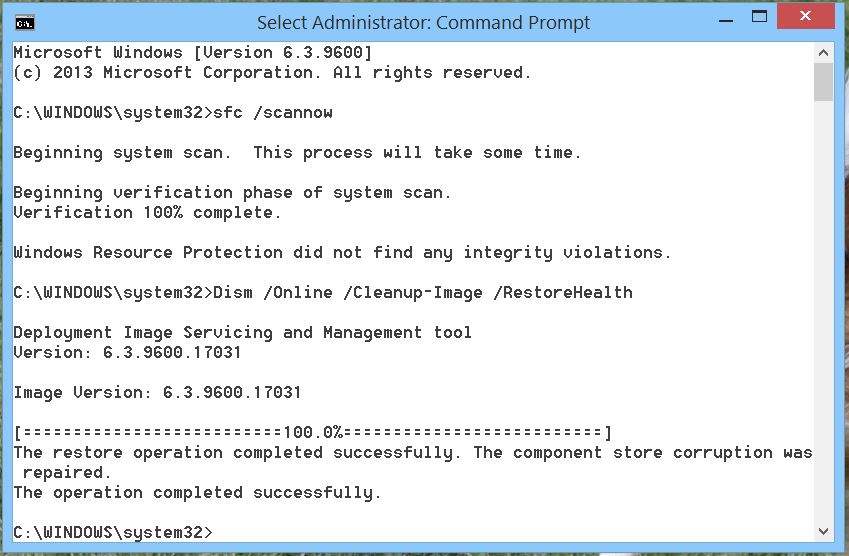849x556 pixels.
Task: Click 'The operation completed successfully.' line
Action: click(x=197, y=493)
